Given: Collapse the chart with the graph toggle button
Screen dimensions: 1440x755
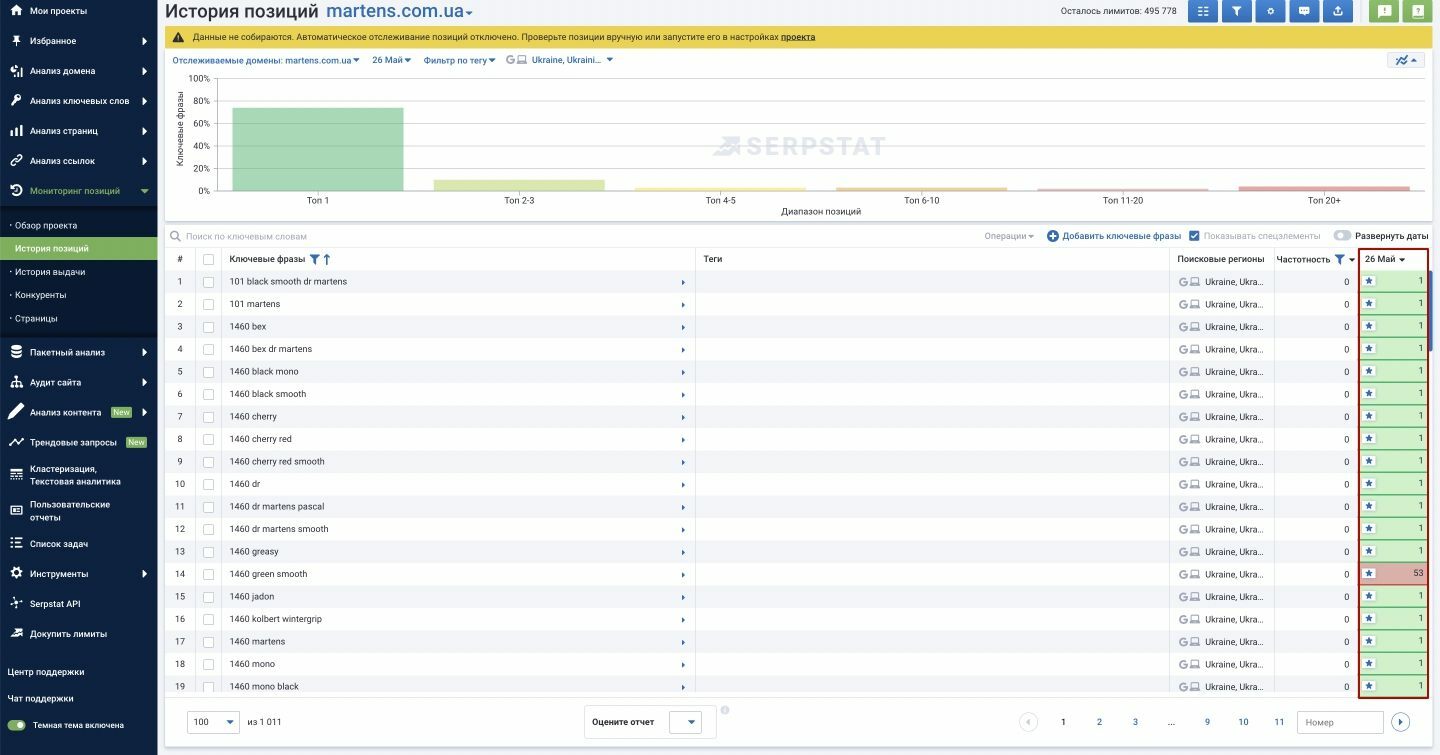Looking at the screenshot, I should click(1405, 60).
